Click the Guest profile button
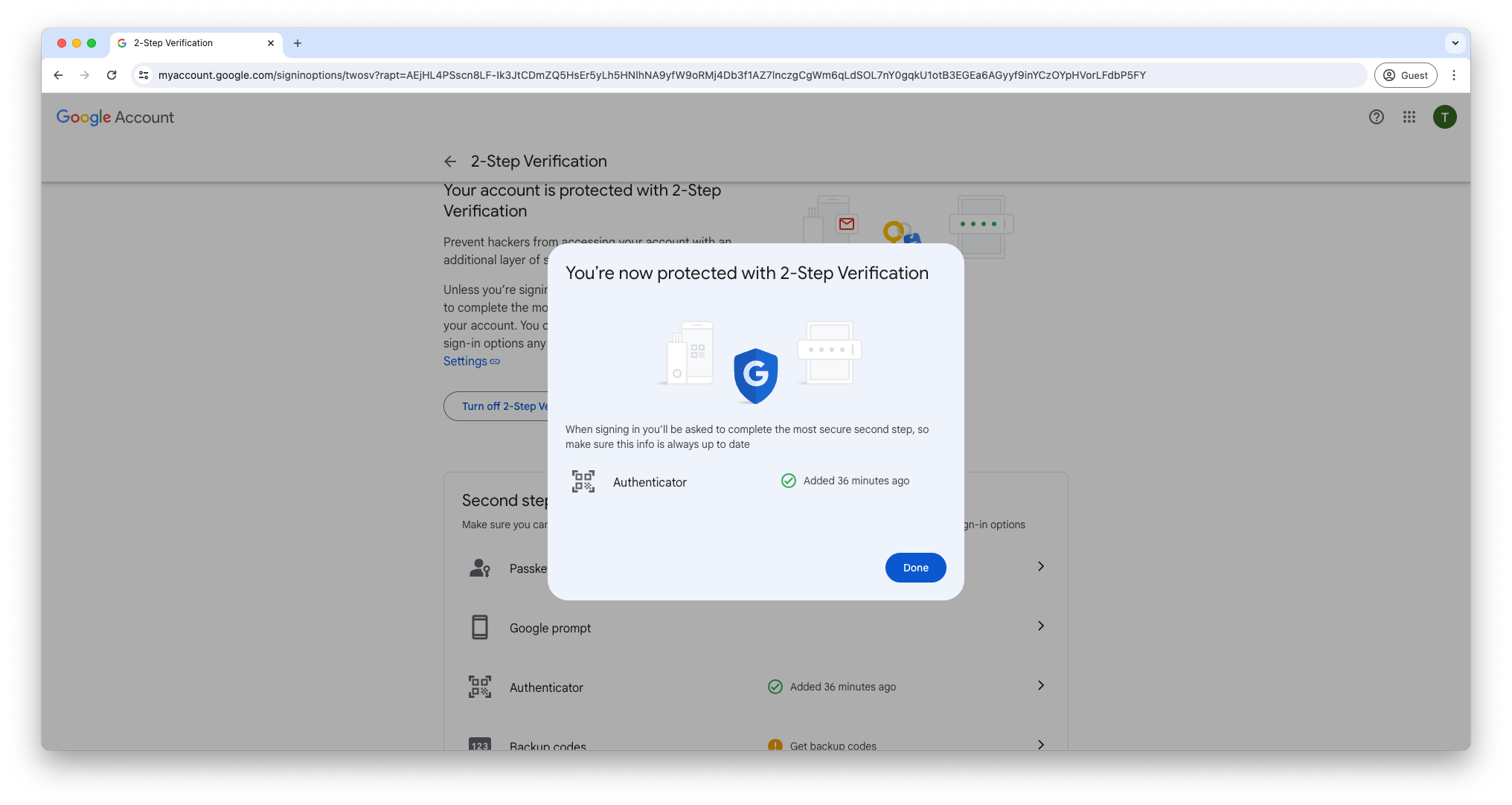1512x805 pixels. (x=1405, y=75)
